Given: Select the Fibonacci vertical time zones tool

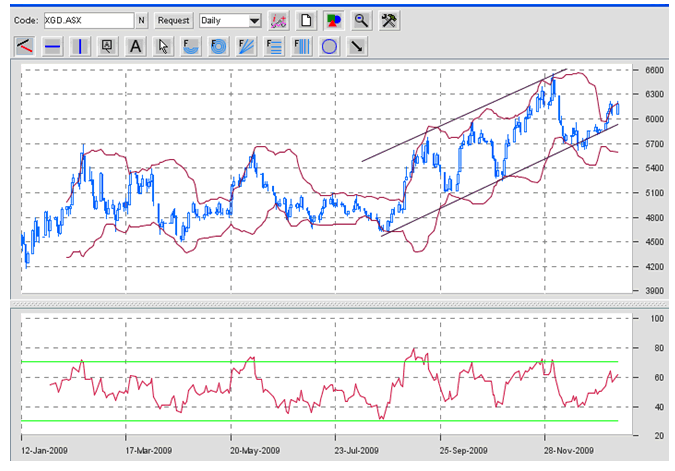Looking at the screenshot, I should point(300,46).
